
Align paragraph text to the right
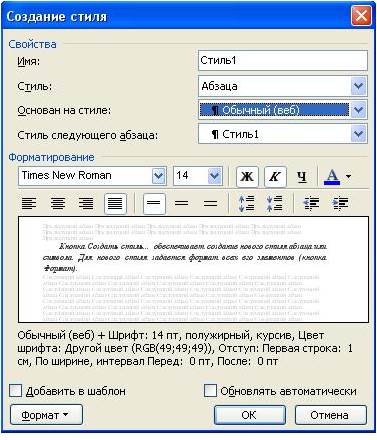click(x=86, y=203)
